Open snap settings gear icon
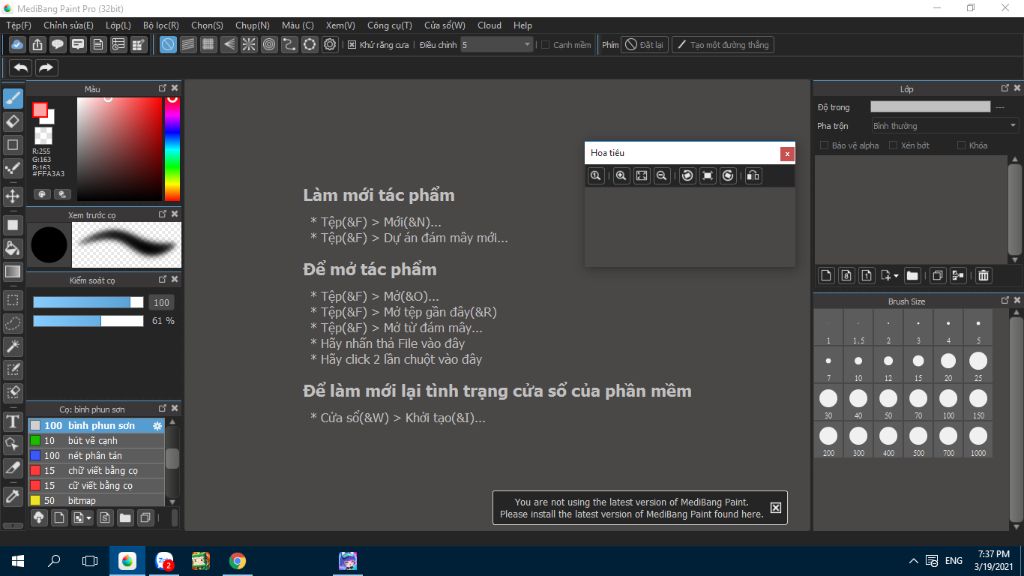 pyautogui.click(x=330, y=44)
